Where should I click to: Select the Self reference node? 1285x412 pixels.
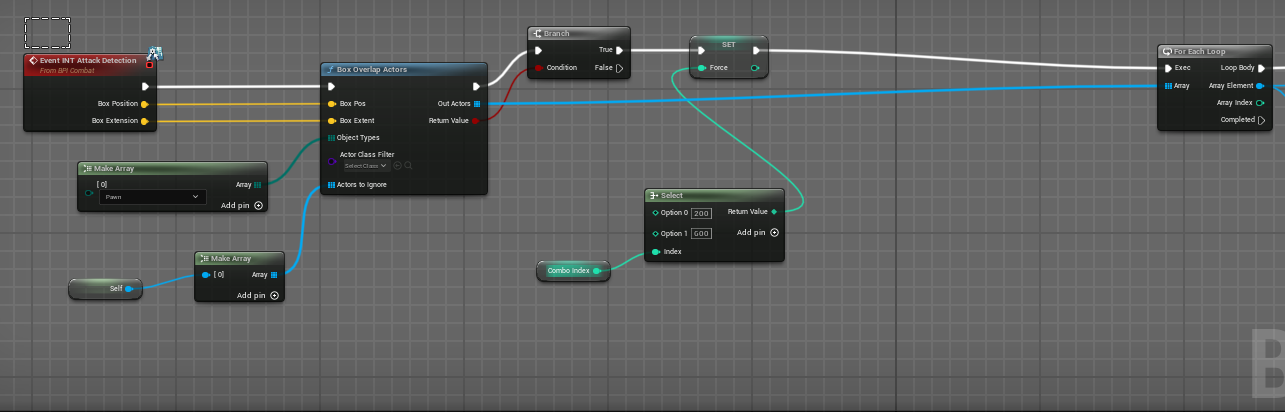coord(106,289)
